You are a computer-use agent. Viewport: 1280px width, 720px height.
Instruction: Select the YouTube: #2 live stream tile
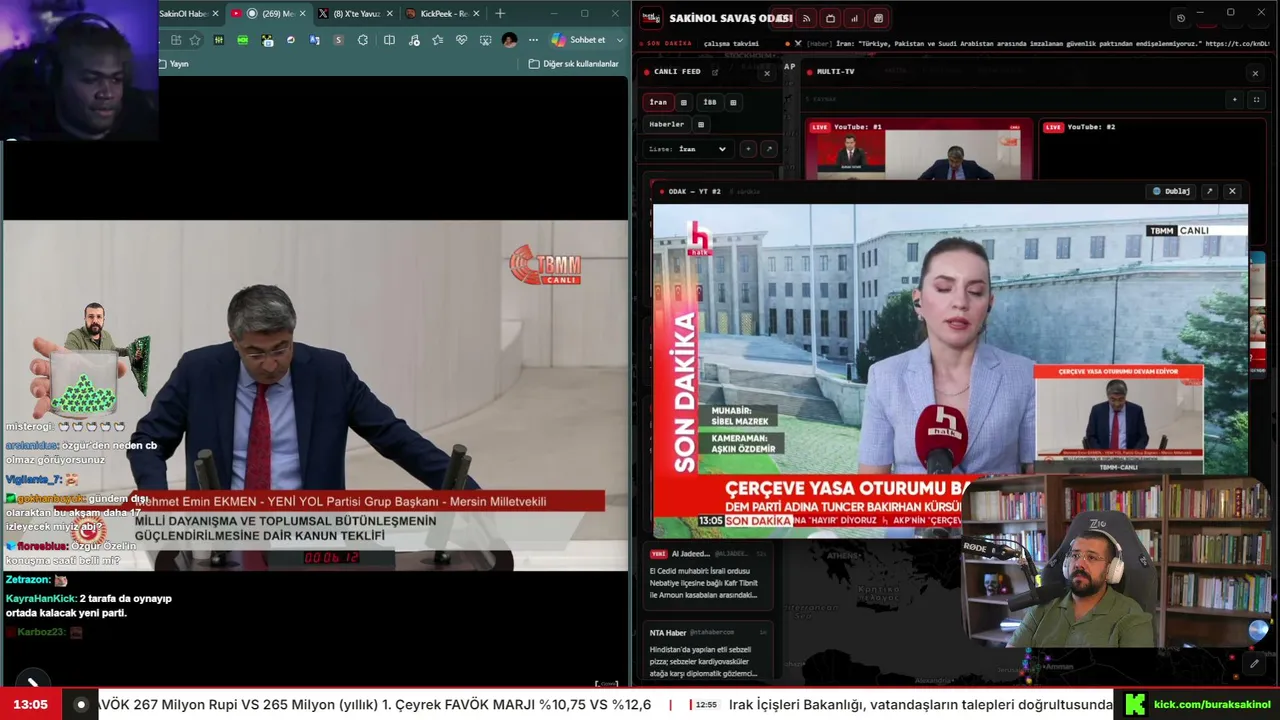click(1151, 149)
